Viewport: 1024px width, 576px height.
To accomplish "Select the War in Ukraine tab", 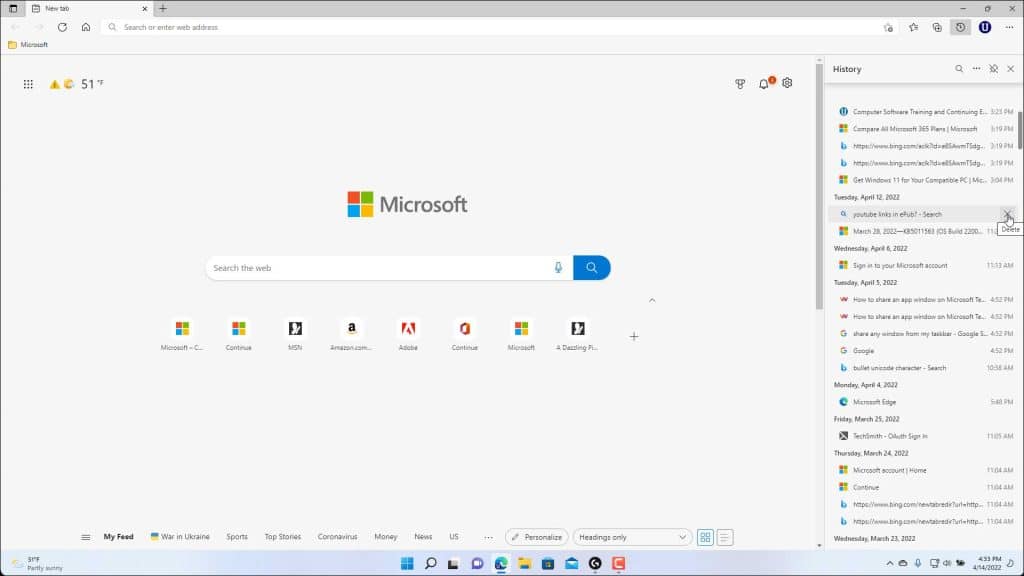I will (180, 537).
